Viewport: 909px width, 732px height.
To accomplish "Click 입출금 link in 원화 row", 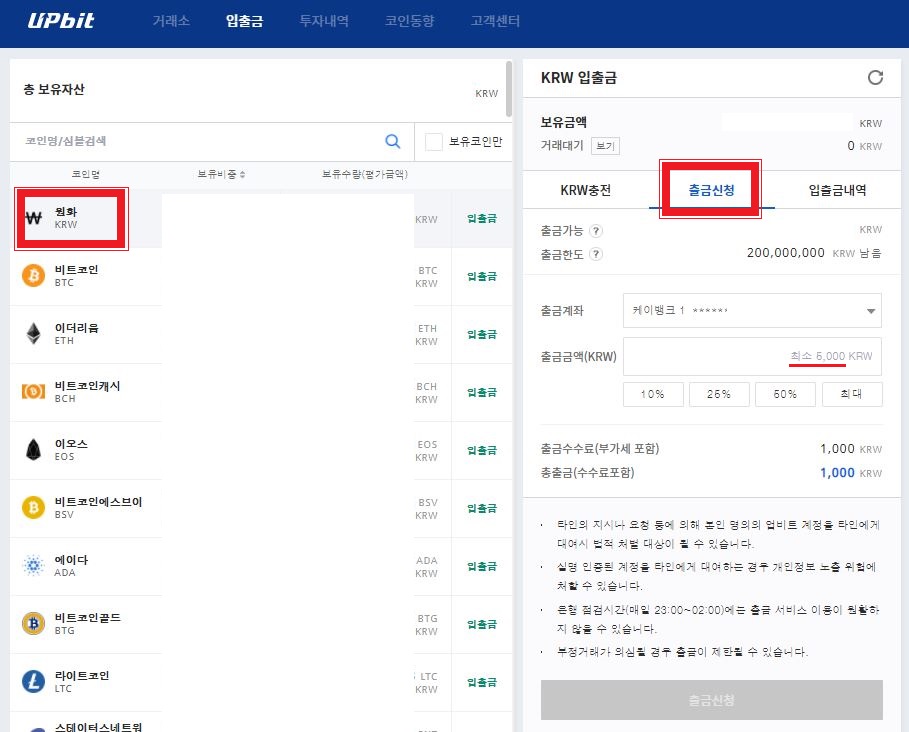I will coord(482,218).
